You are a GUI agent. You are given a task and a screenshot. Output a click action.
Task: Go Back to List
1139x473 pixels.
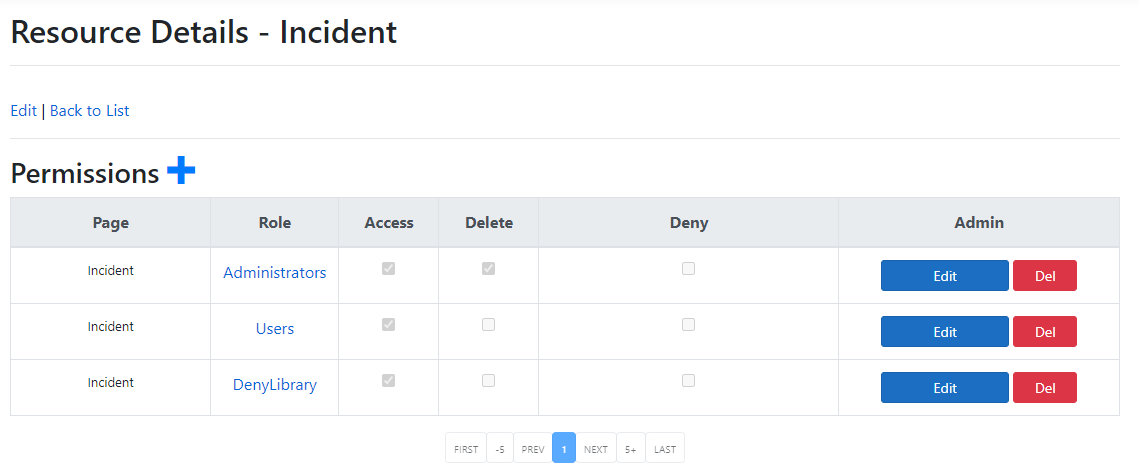(89, 111)
